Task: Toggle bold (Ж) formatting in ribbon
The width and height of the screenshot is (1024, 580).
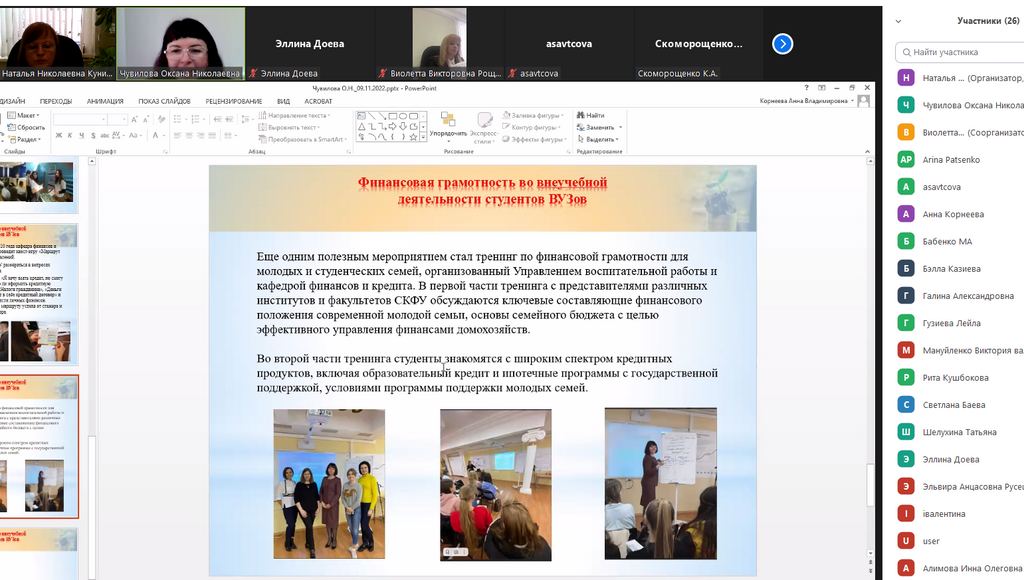Action: pos(59,136)
